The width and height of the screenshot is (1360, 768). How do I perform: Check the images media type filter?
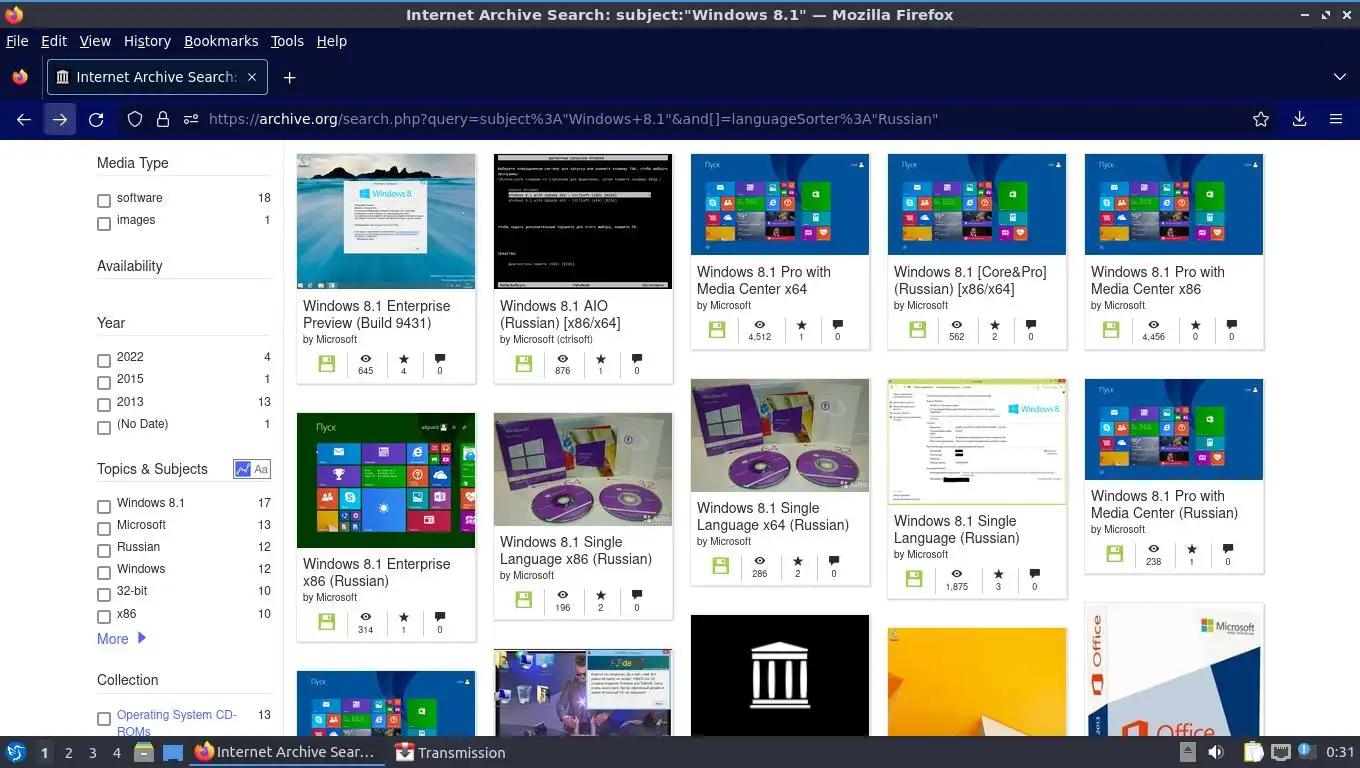(x=103, y=222)
